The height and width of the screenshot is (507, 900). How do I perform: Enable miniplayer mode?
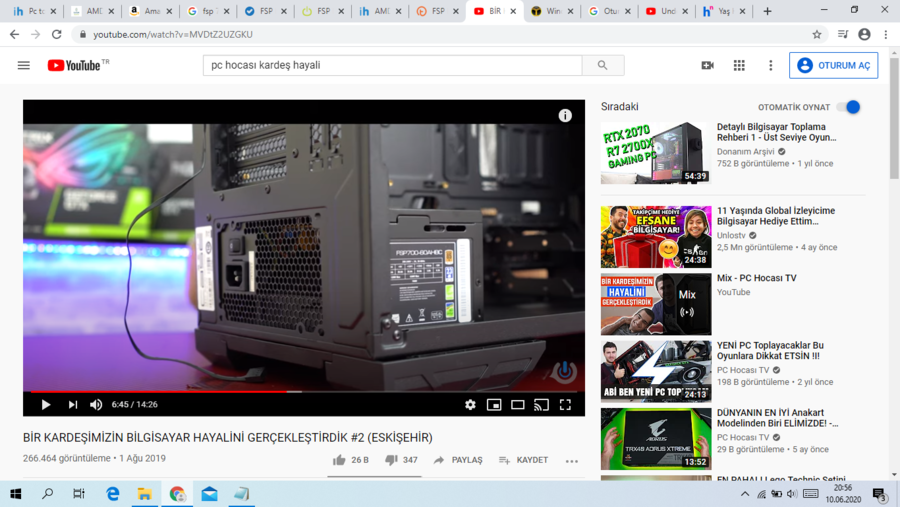(494, 405)
